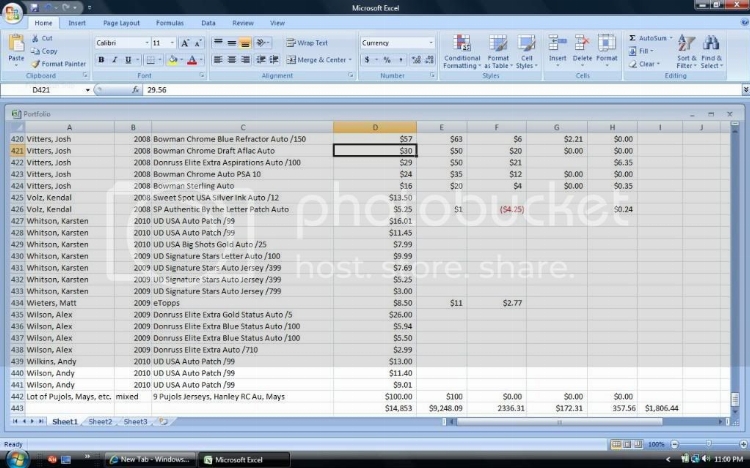Open Find & Select menu
This screenshot has width=750, height=468.
click(712, 52)
